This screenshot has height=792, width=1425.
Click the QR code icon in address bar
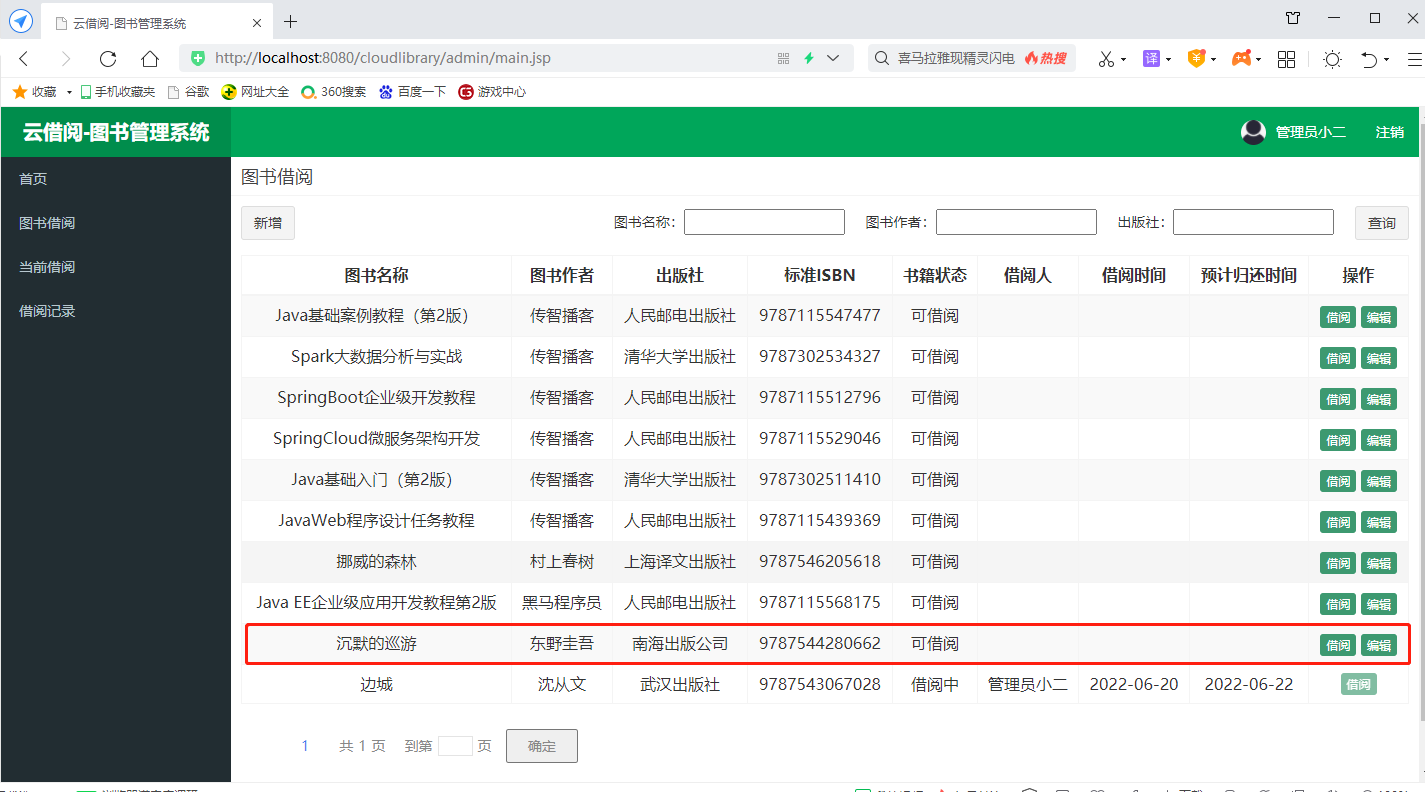click(x=784, y=59)
